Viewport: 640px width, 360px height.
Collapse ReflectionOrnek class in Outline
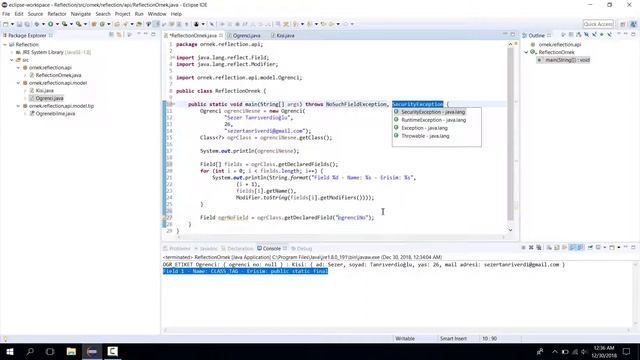527,52
